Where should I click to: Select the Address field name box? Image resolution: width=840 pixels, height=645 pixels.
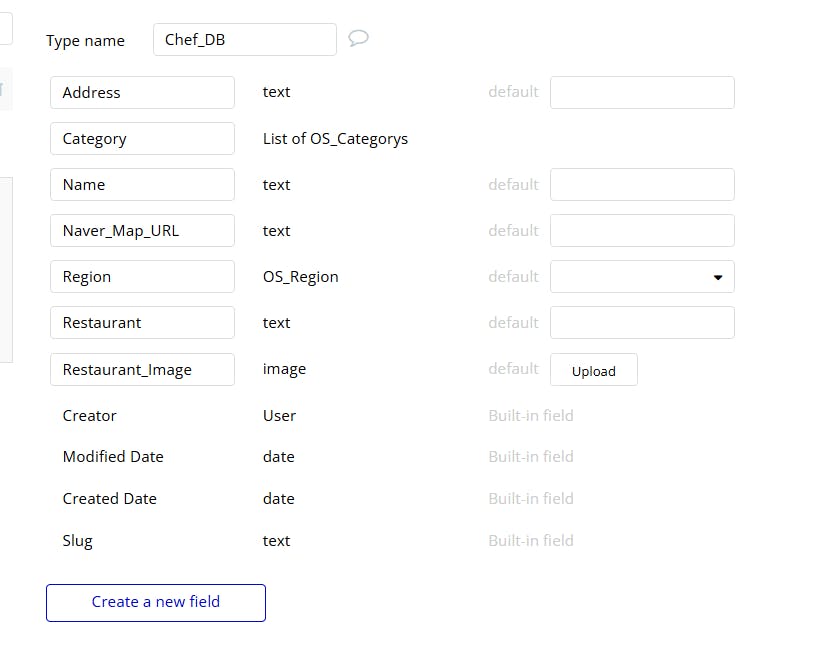click(x=142, y=92)
